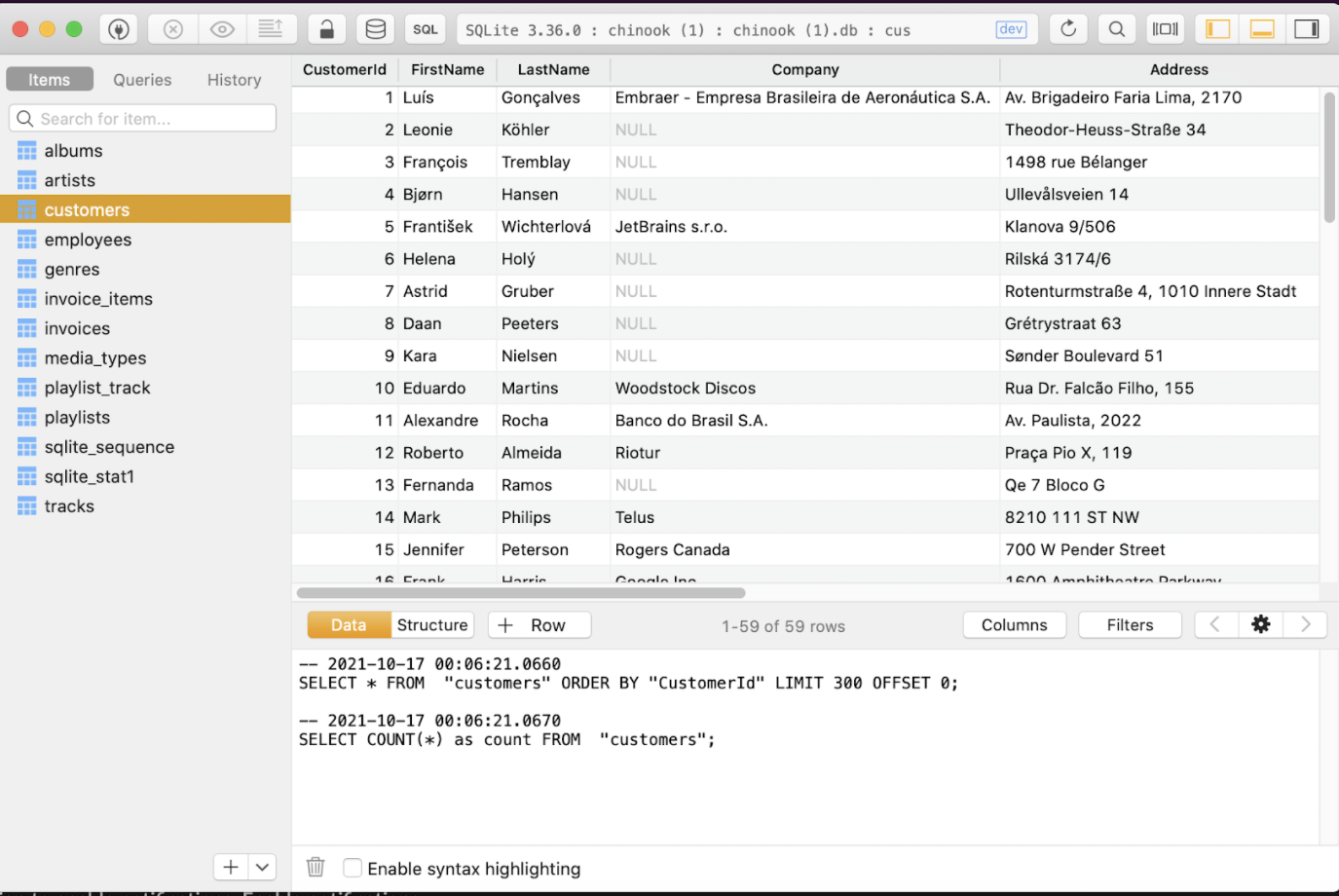
Task: Open the dropdown chevron next to the plus button
Action: [261, 866]
